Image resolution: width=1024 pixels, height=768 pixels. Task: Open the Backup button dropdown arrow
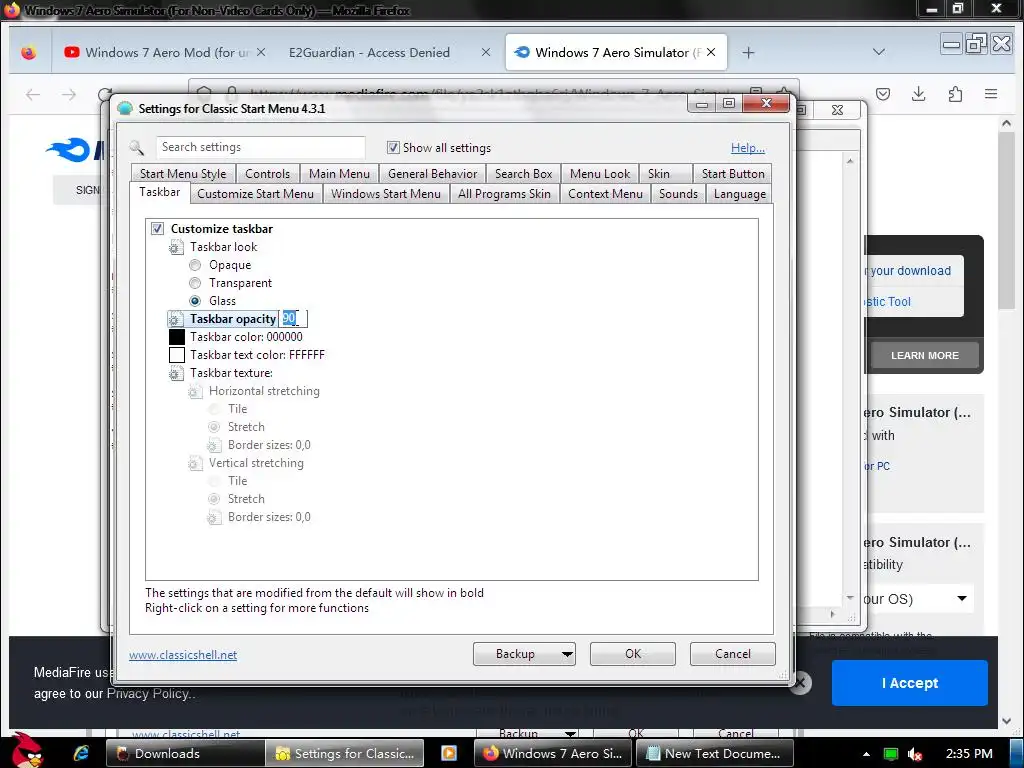pyautogui.click(x=567, y=654)
